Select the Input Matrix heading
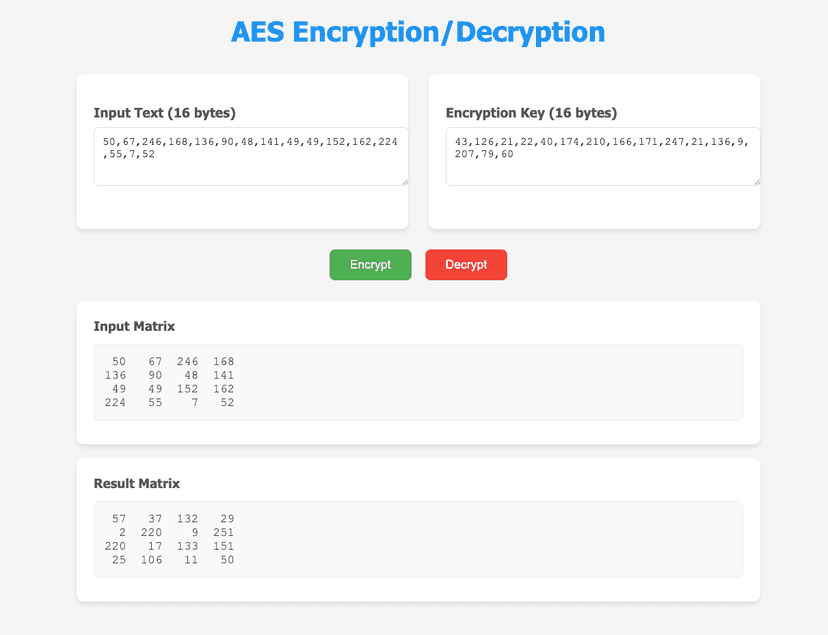The height and width of the screenshot is (635, 828). (x=136, y=326)
